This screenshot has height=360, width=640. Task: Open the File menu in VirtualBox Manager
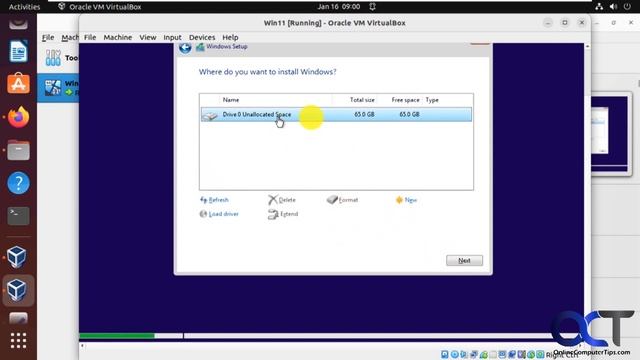click(48, 38)
